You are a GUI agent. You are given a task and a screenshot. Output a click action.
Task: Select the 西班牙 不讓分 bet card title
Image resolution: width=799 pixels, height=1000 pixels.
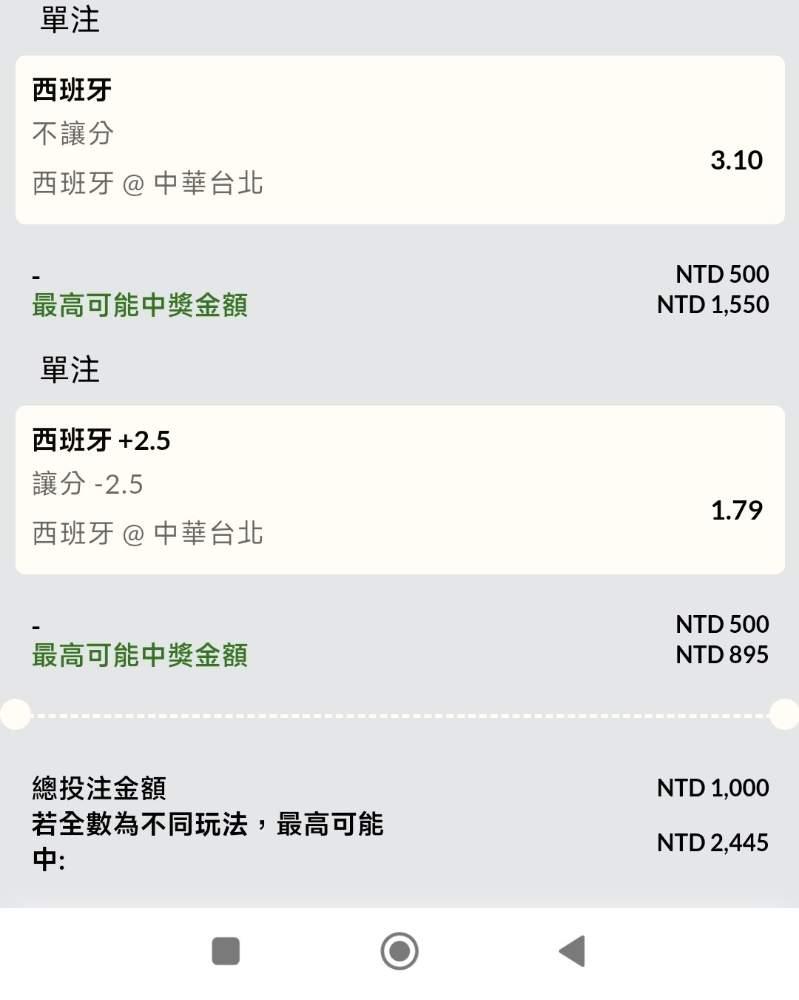72,90
